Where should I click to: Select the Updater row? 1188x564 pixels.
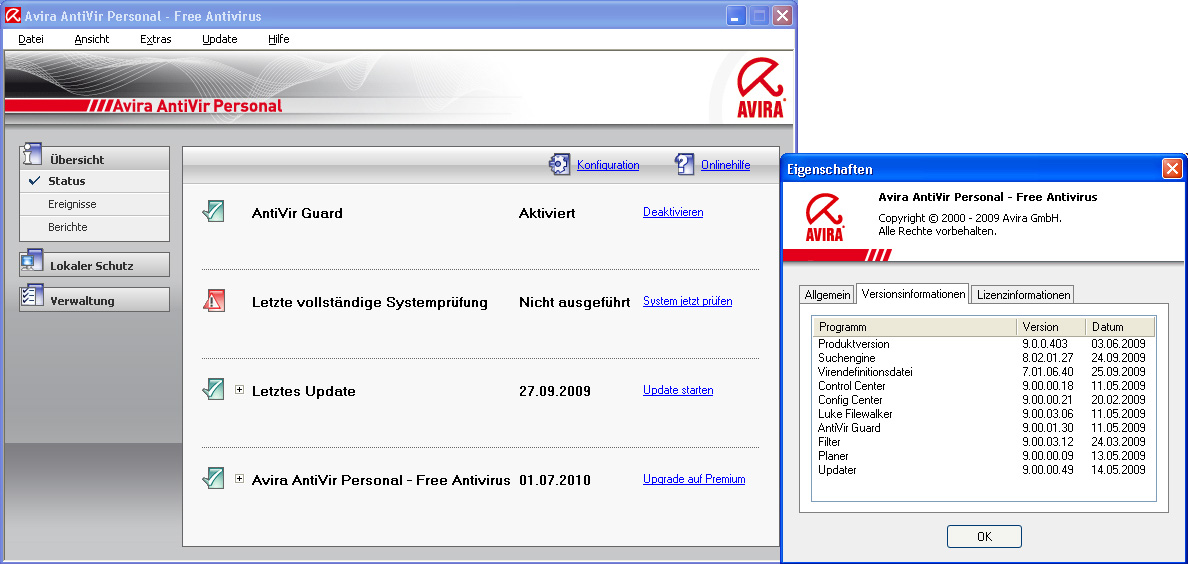pyautogui.click(x=983, y=470)
